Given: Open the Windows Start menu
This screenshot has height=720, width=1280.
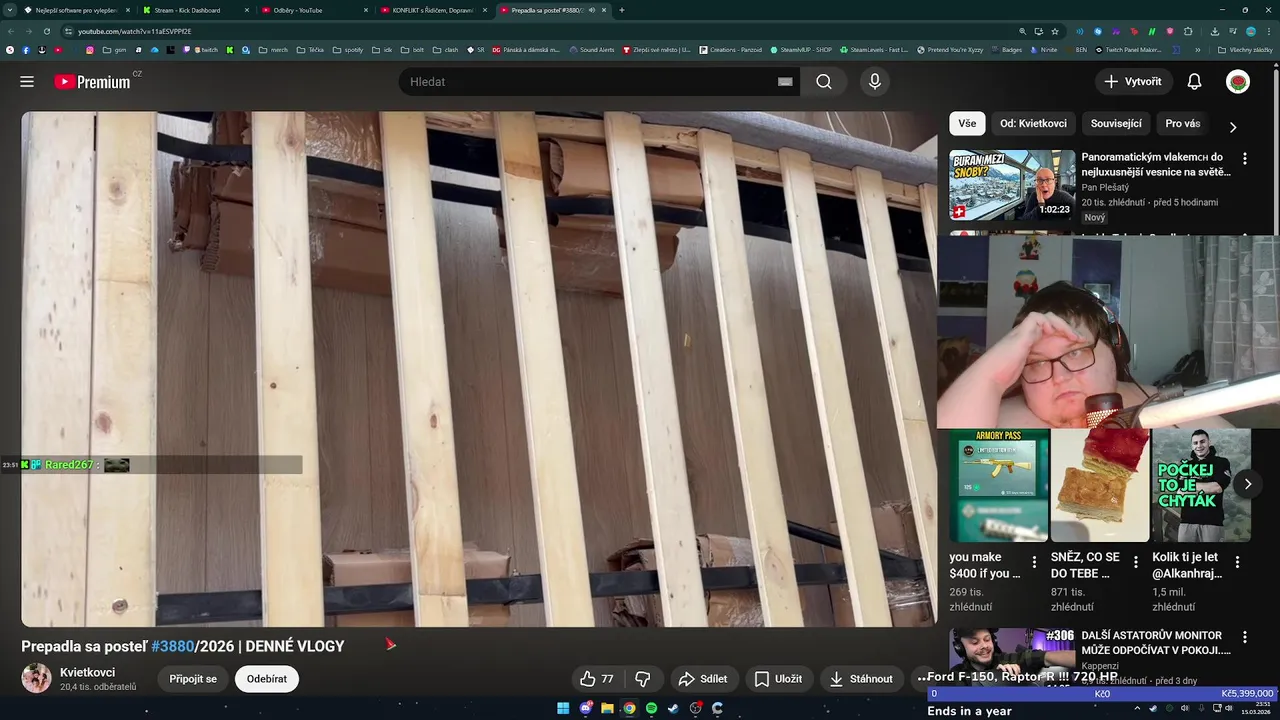Looking at the screenshot, I should tap(563, 708).
